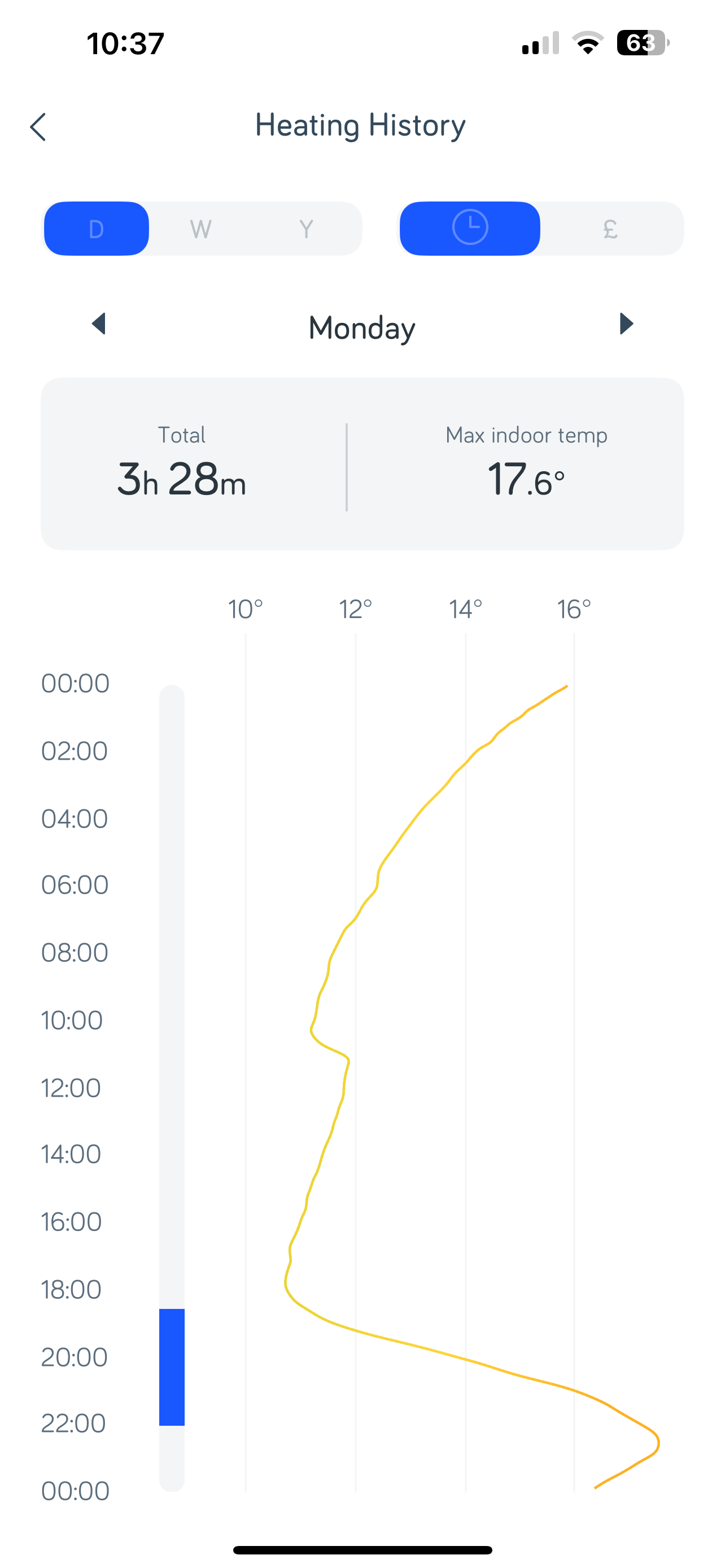Select the Y yearly view
The image size is (725, 1568).
pos(306,230)
